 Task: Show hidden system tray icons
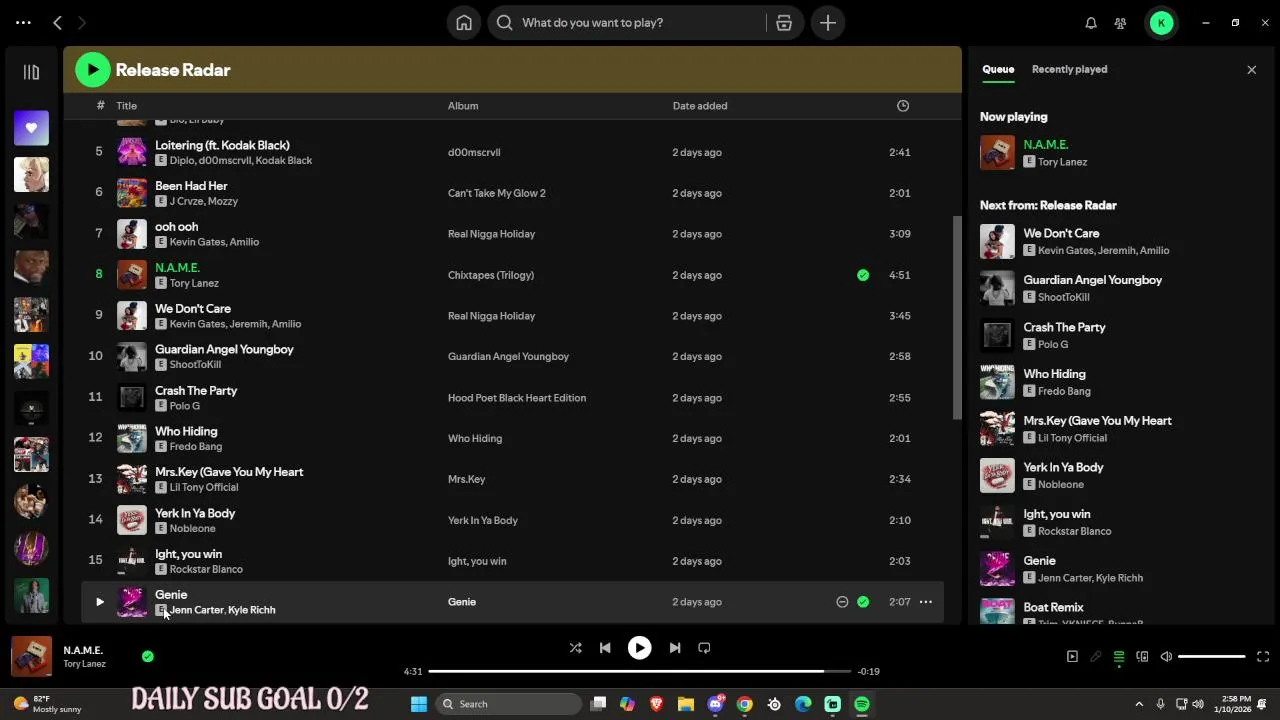point(1139,704)
